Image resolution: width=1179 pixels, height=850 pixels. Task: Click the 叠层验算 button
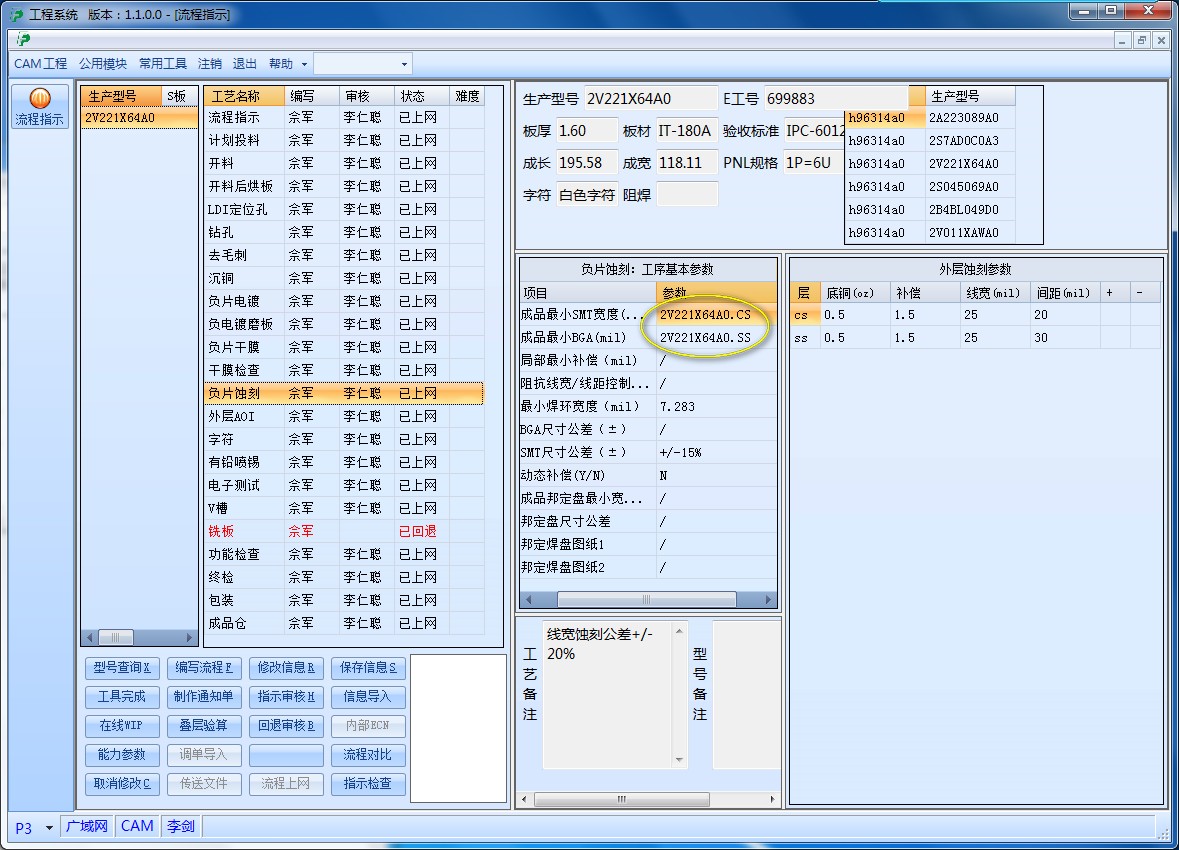(204, 725)
